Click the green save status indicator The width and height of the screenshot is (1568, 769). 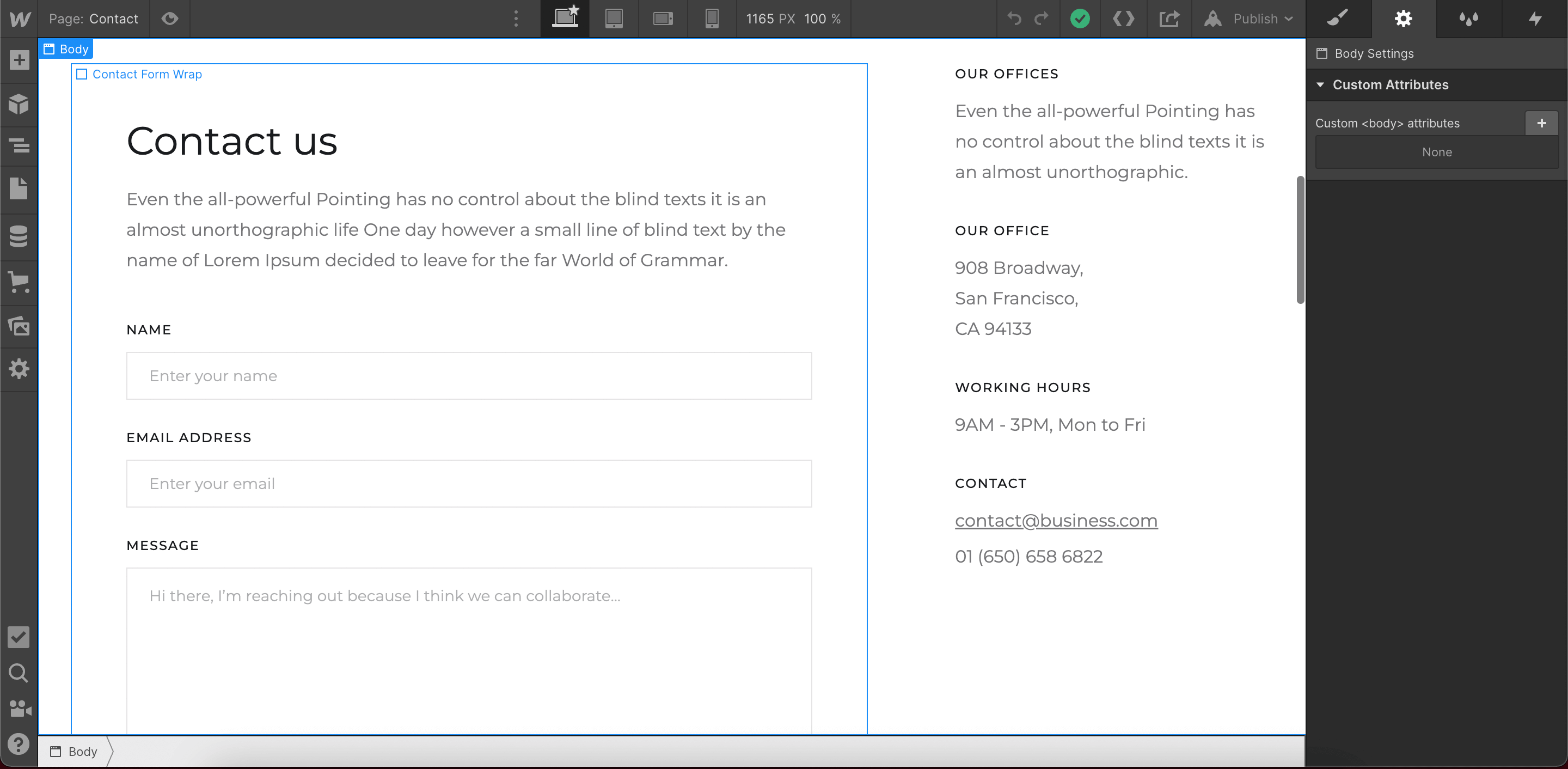tap(1080, 19)
